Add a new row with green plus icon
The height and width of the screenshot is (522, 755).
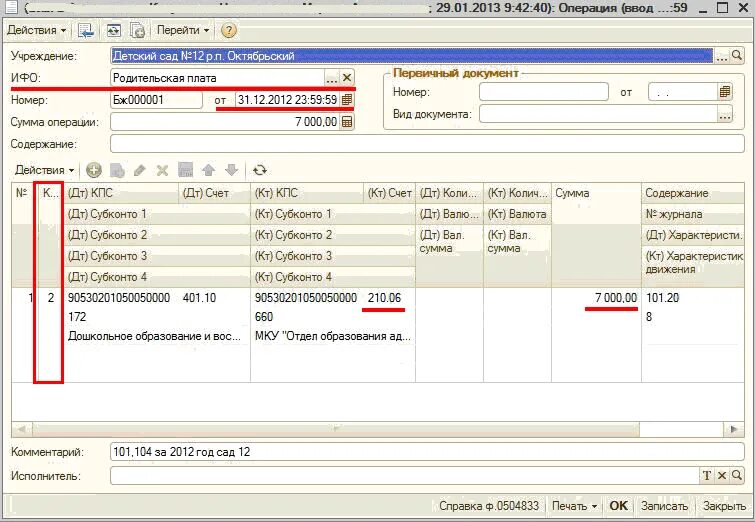(x=94, y=170)
